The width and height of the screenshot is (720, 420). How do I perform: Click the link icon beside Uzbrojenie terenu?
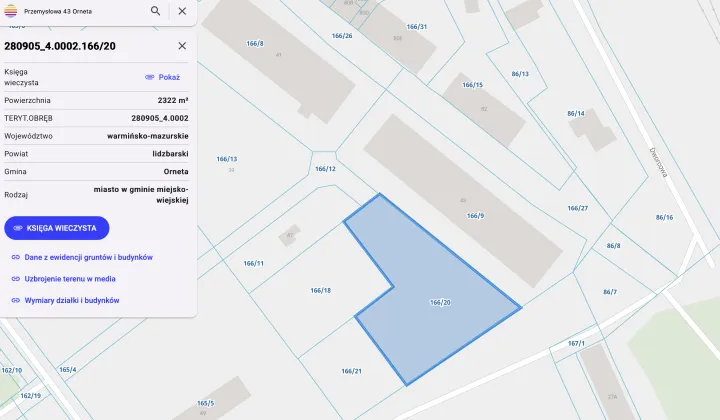(16, 279)
